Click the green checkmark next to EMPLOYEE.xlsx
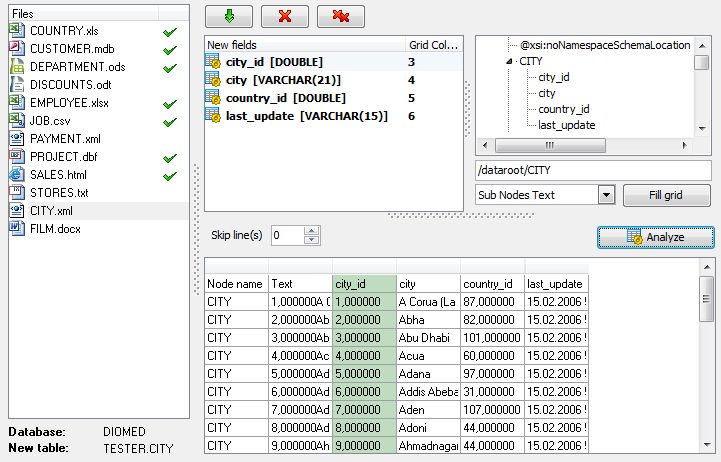Viewport: 721px width, 462px height. (x=169, y=104)
